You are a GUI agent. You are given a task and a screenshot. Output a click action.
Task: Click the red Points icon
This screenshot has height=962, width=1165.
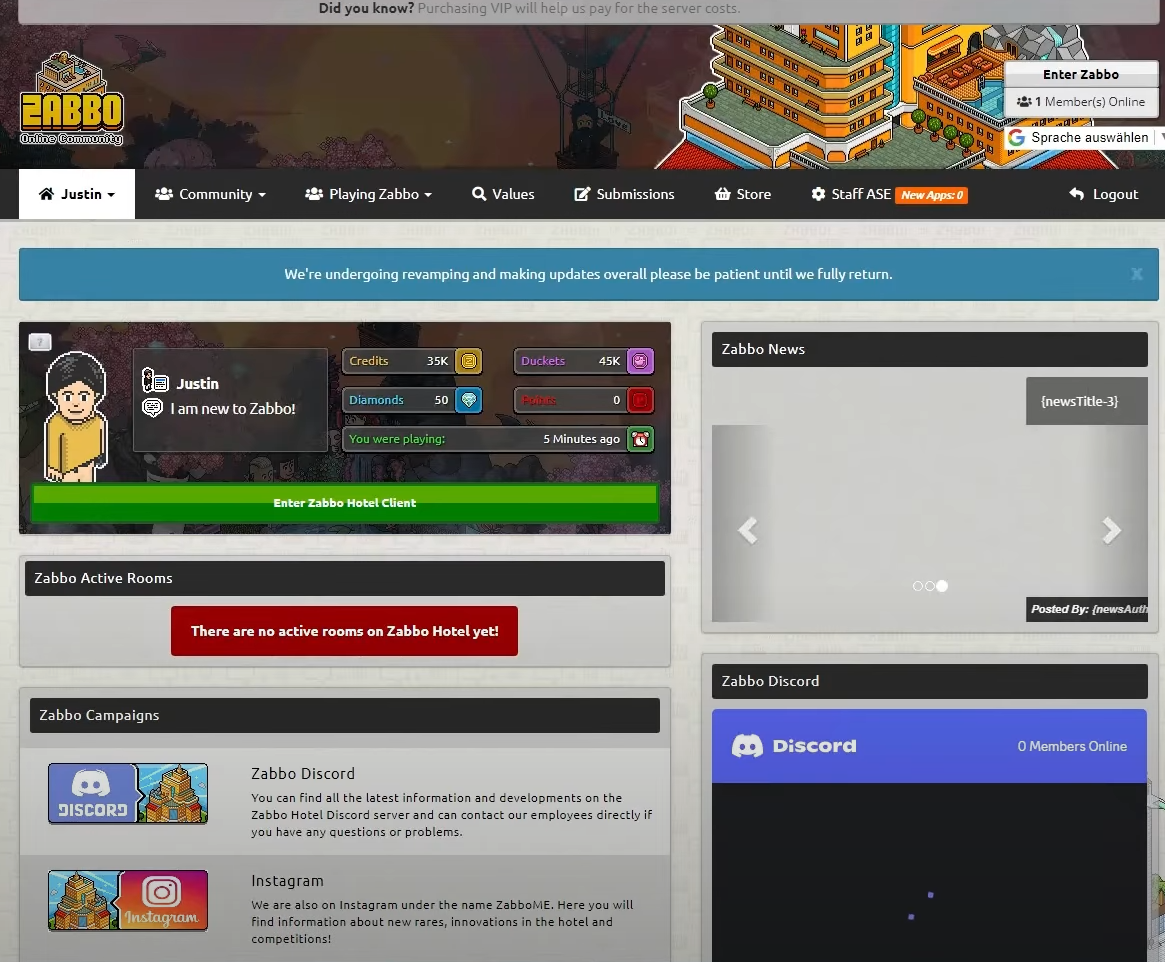(640, 400)
